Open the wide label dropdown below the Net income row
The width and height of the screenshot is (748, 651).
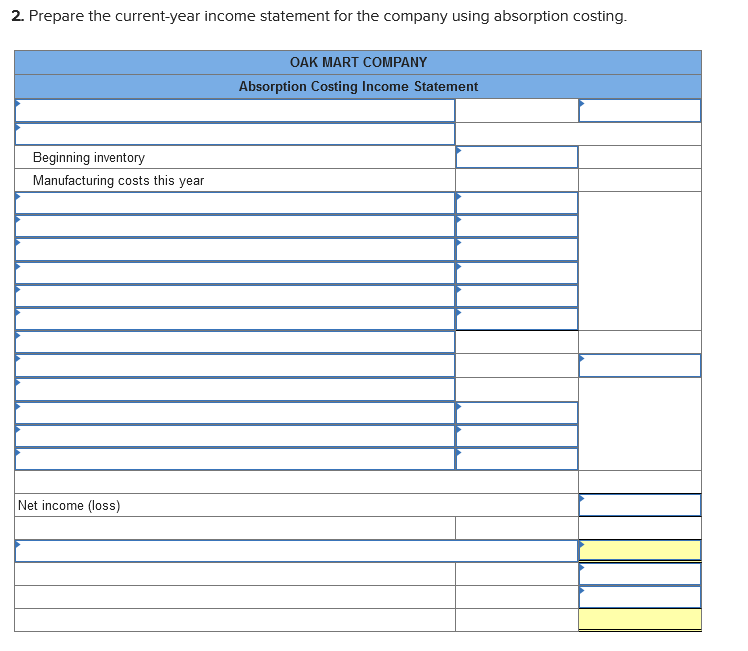(296, 551)
